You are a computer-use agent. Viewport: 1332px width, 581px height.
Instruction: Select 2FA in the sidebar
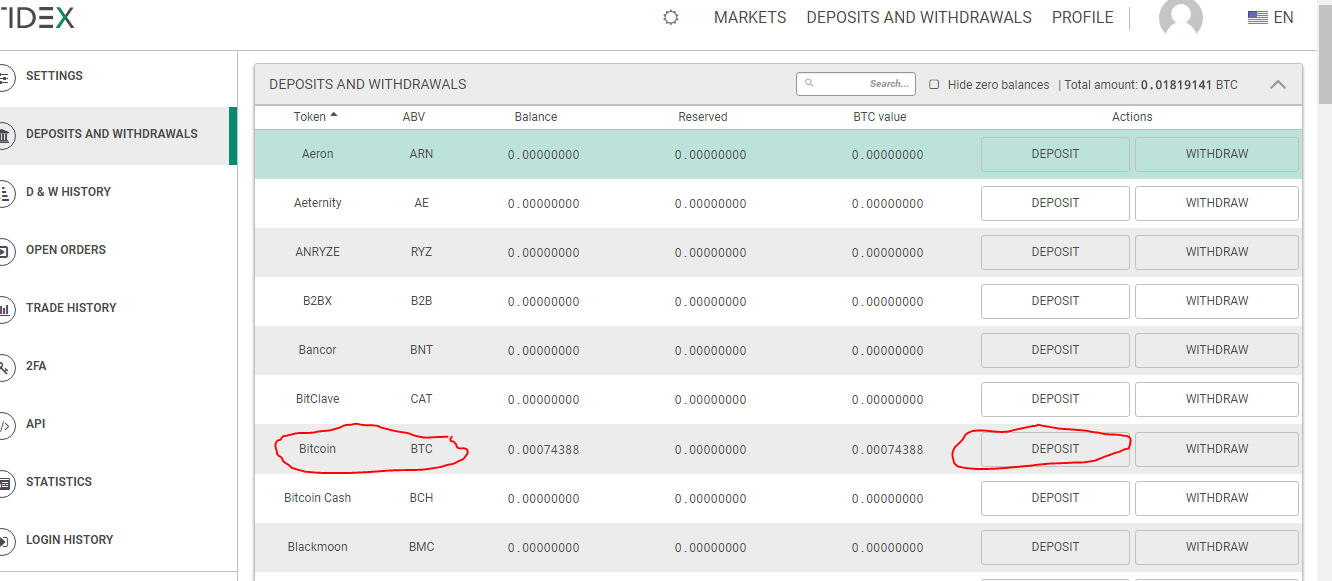click(36, 366)
